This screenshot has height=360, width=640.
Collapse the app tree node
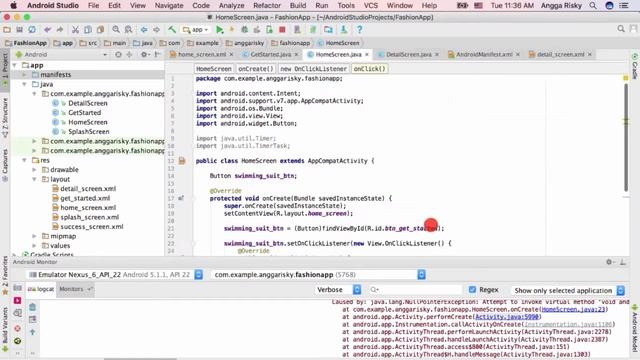pyautogui.click(x=15, y=65)
